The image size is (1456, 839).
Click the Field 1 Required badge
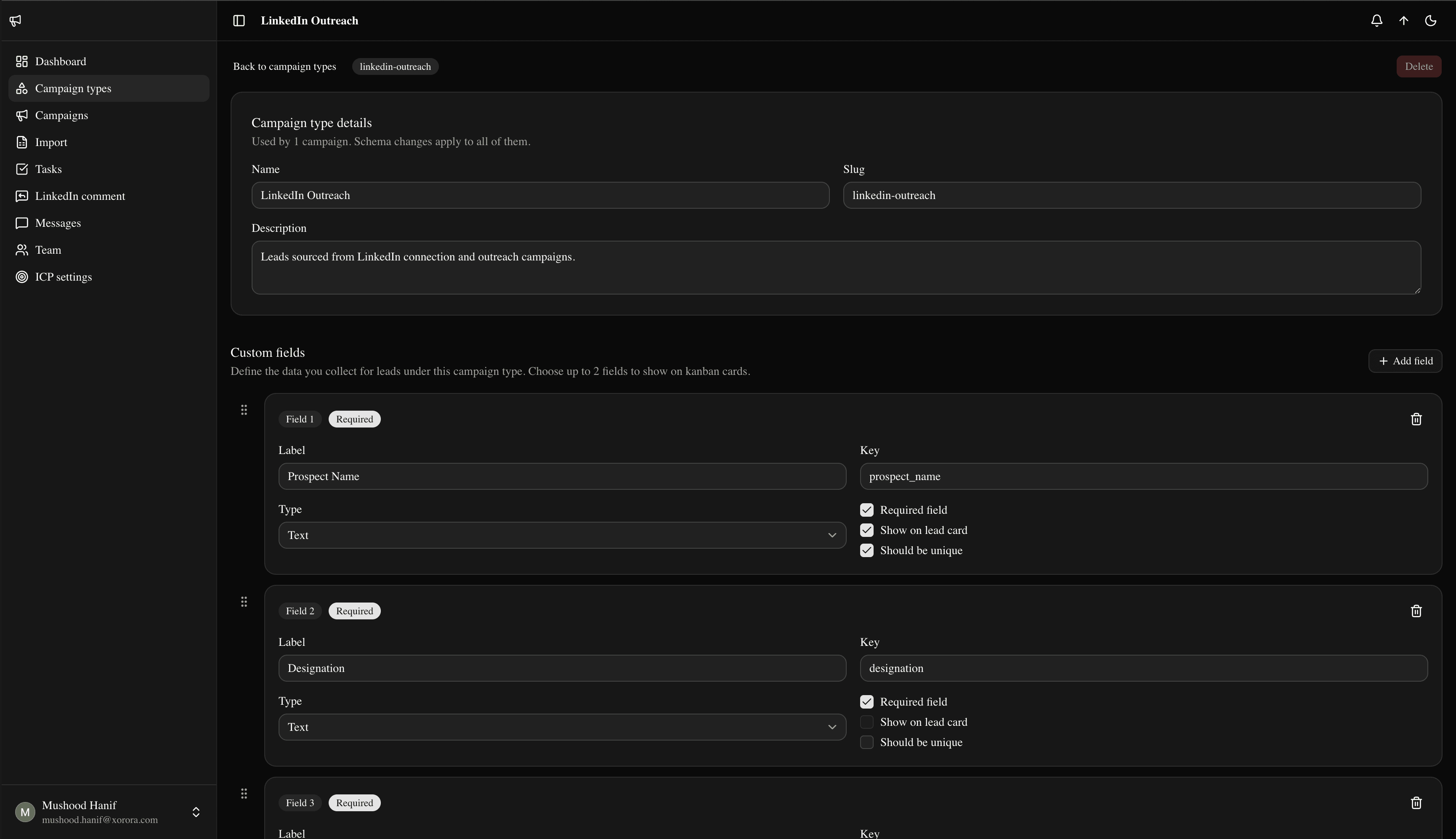pos(354,419)
